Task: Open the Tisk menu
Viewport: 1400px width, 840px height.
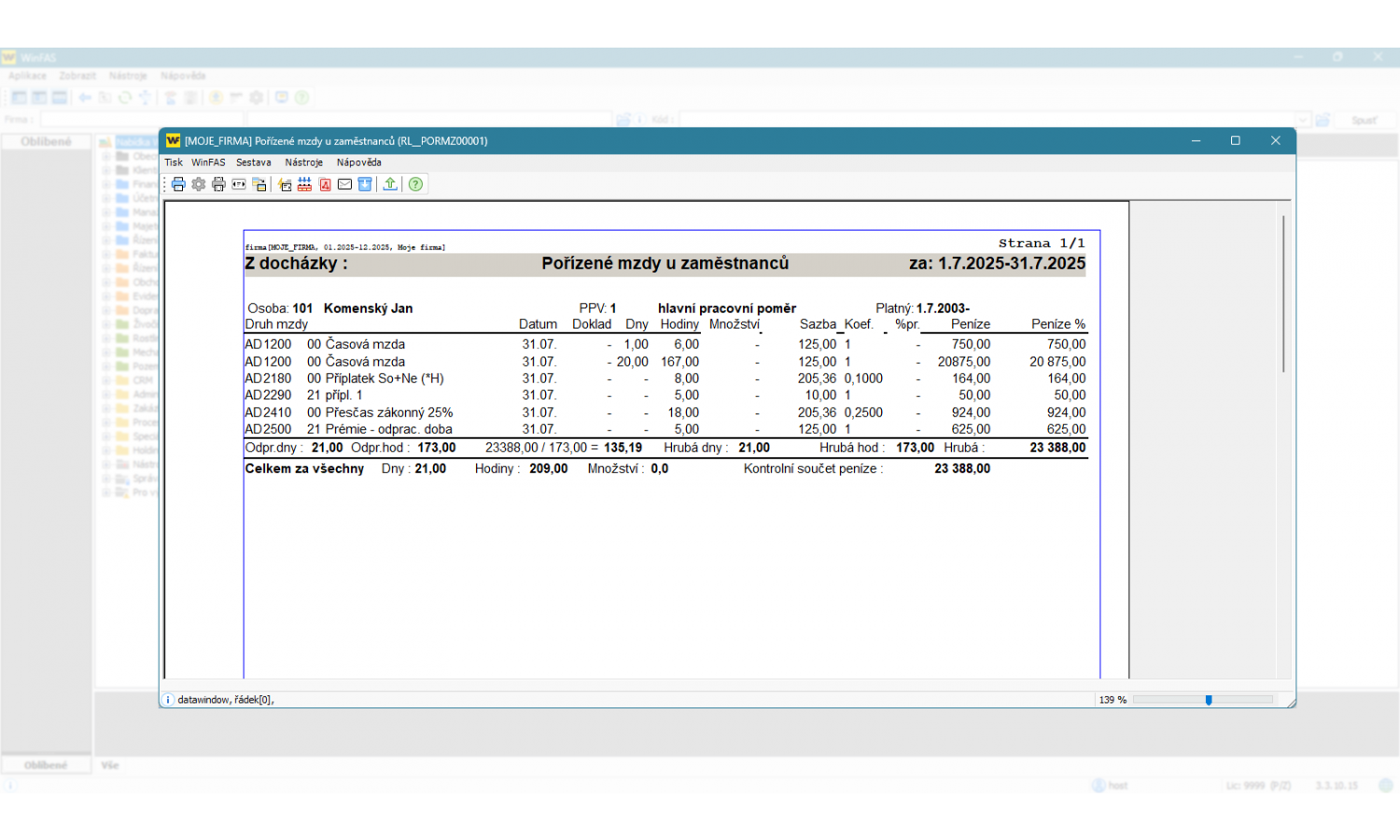Action: (x=174, y=162)
